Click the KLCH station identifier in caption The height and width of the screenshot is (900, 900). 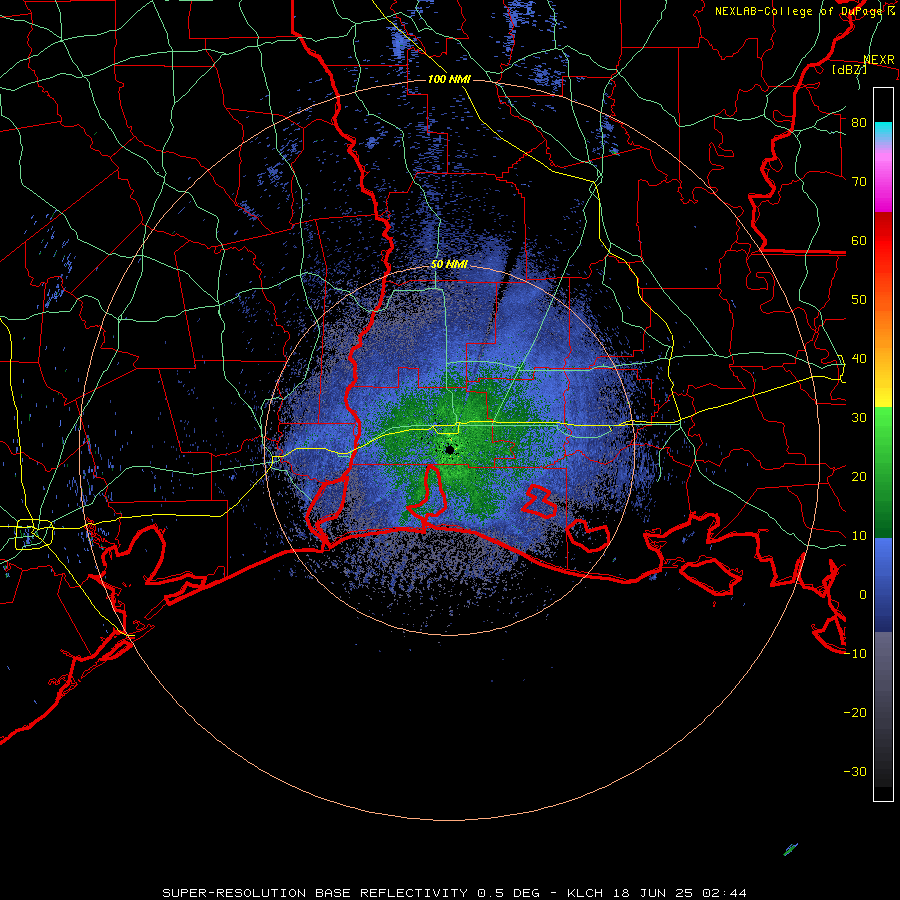click(x=585, y=893)
